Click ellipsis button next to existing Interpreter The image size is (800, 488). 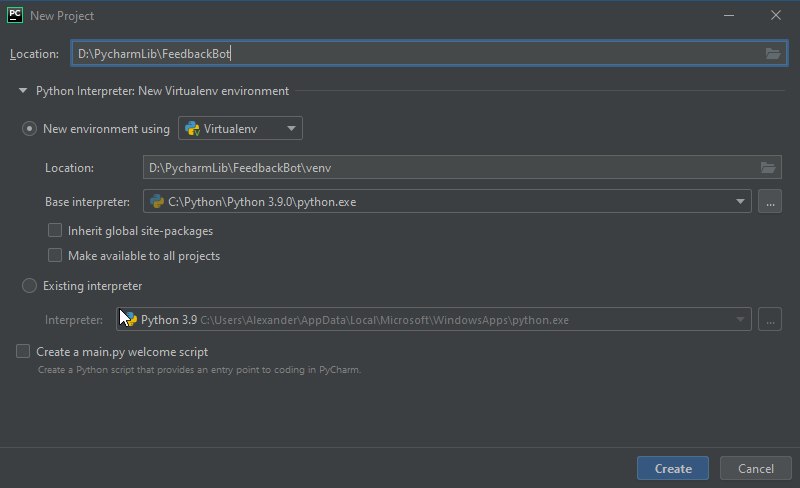pos(770,320)
